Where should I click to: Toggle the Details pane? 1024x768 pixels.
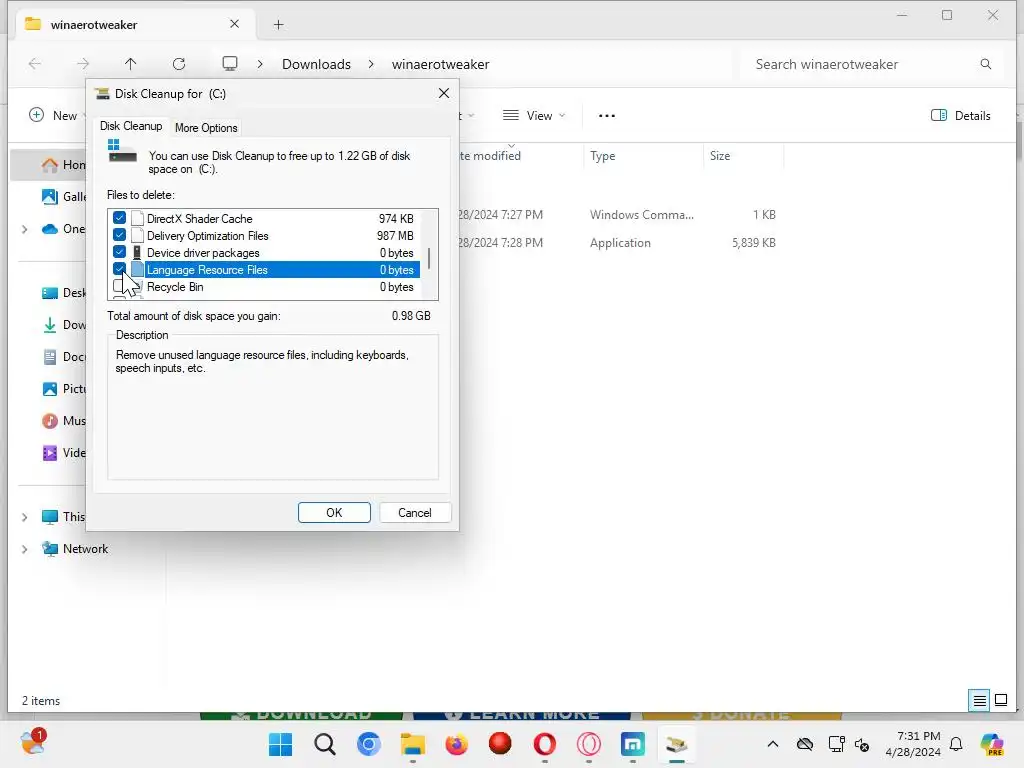pos(961,116)
